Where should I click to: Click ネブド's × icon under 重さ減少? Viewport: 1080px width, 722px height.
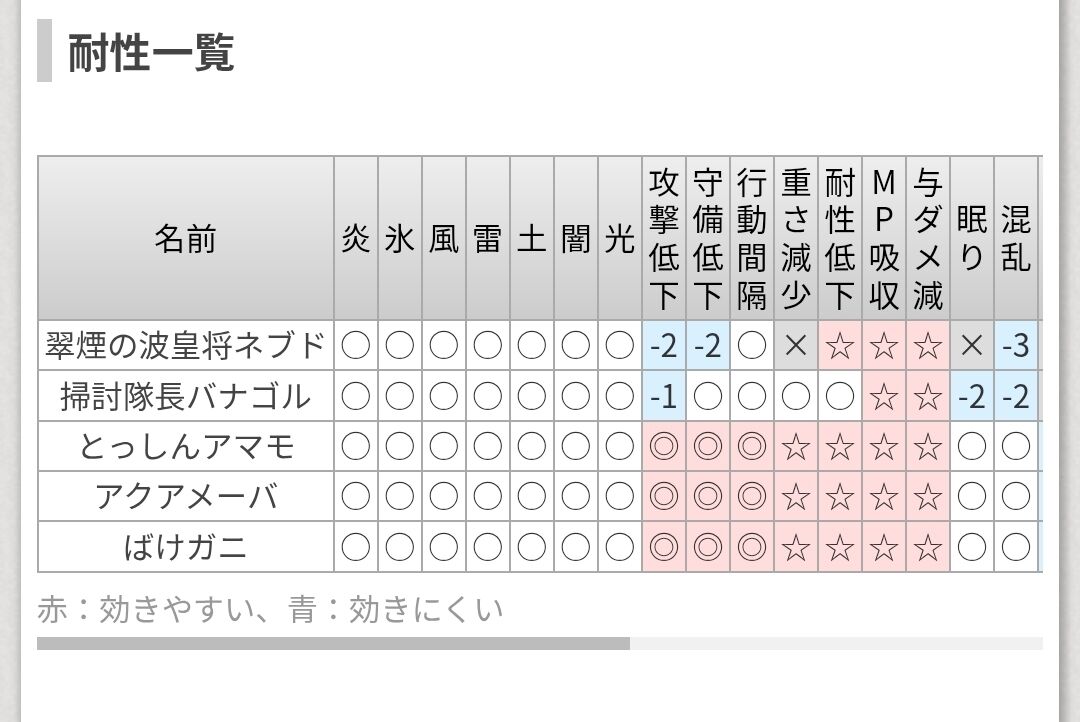(796, 345)
